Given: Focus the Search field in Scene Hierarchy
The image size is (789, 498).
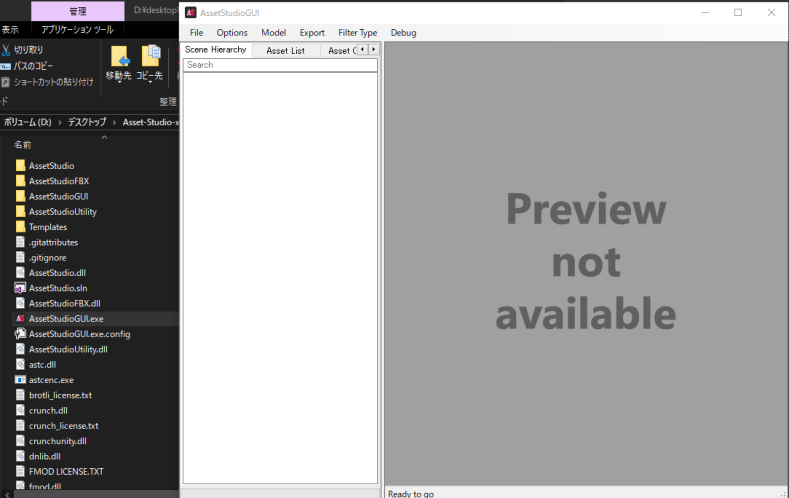Looking at the screenshot, I should (x=280, y=65).
